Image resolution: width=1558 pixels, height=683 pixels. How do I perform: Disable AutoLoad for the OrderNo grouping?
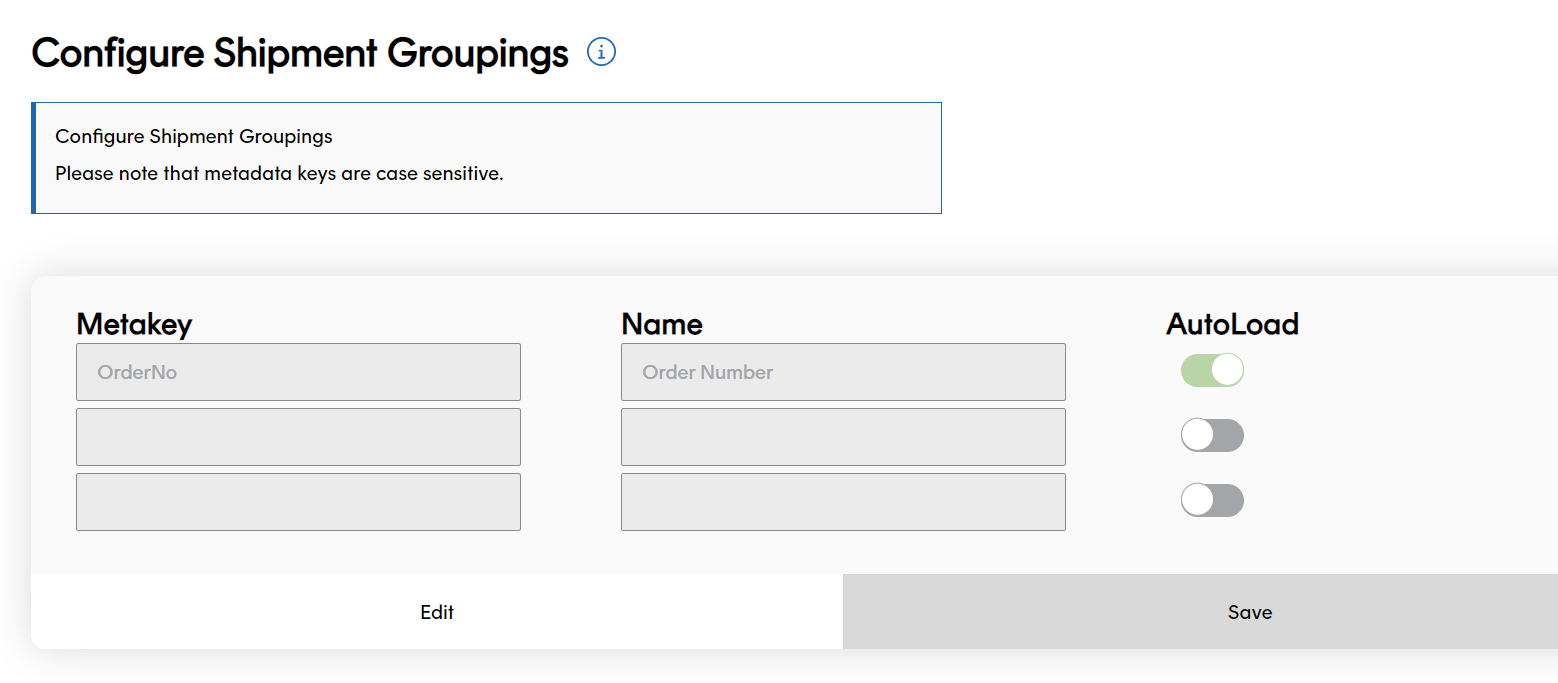[x=1212, y=369]
